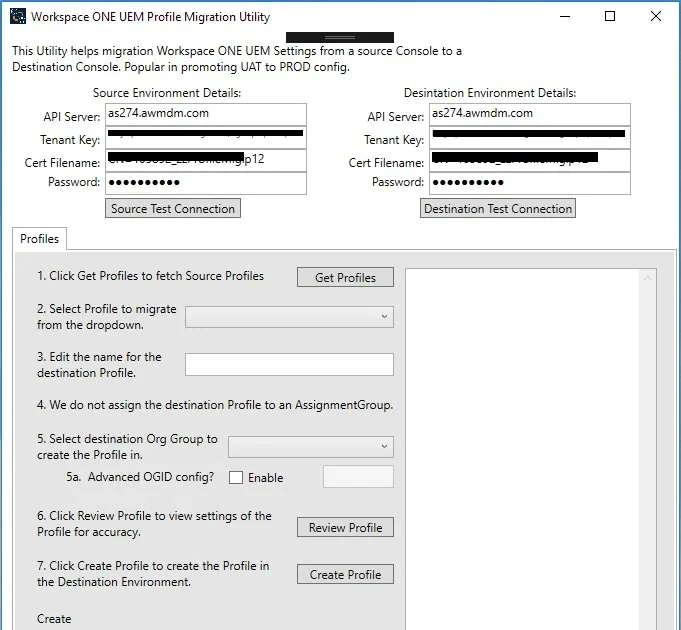Maximize the Migration Utility window
The height and width of the screenshot is (630, 681).
point(610,16)
